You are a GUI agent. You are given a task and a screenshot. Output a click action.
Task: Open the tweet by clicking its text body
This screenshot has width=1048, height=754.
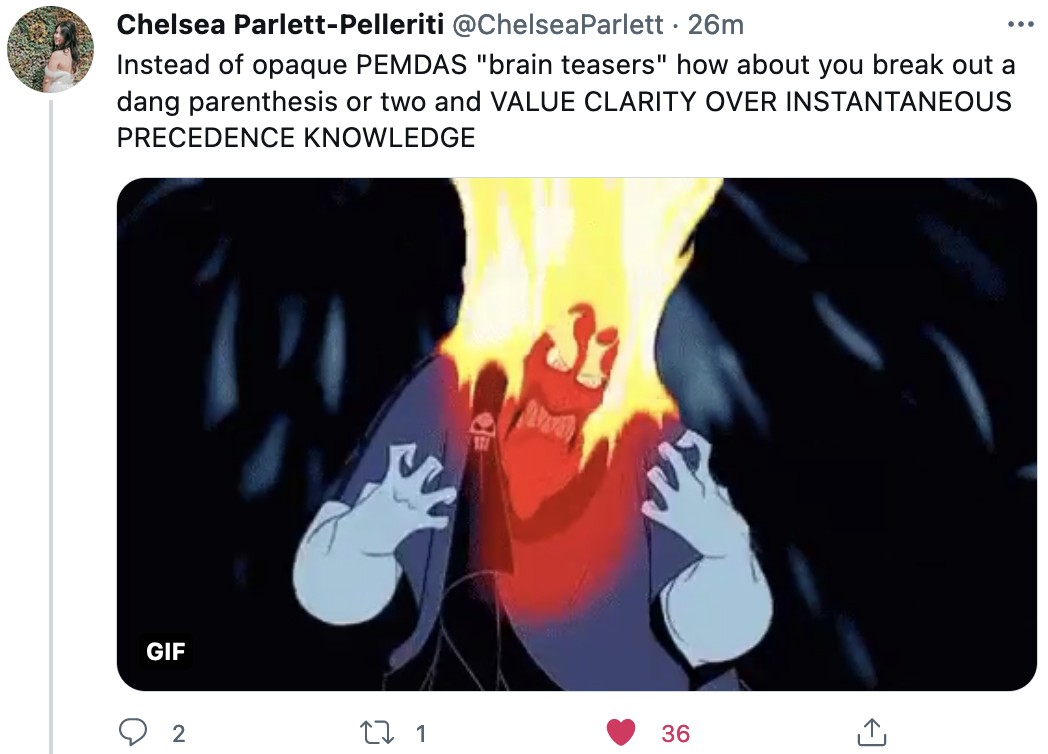[x=565, y=102]
